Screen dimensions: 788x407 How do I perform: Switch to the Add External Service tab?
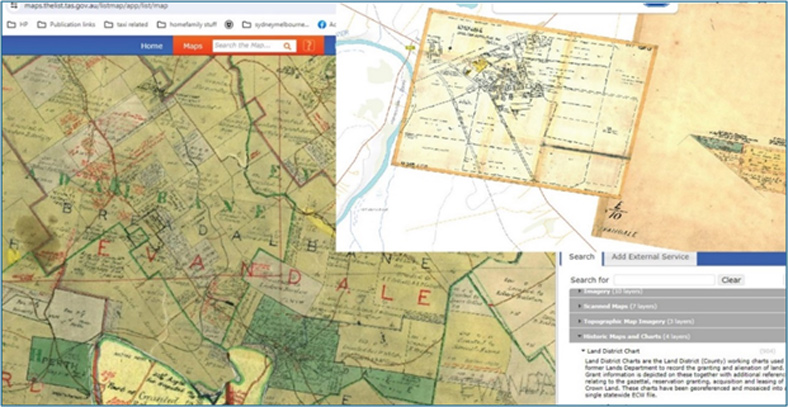coord(650,258)
